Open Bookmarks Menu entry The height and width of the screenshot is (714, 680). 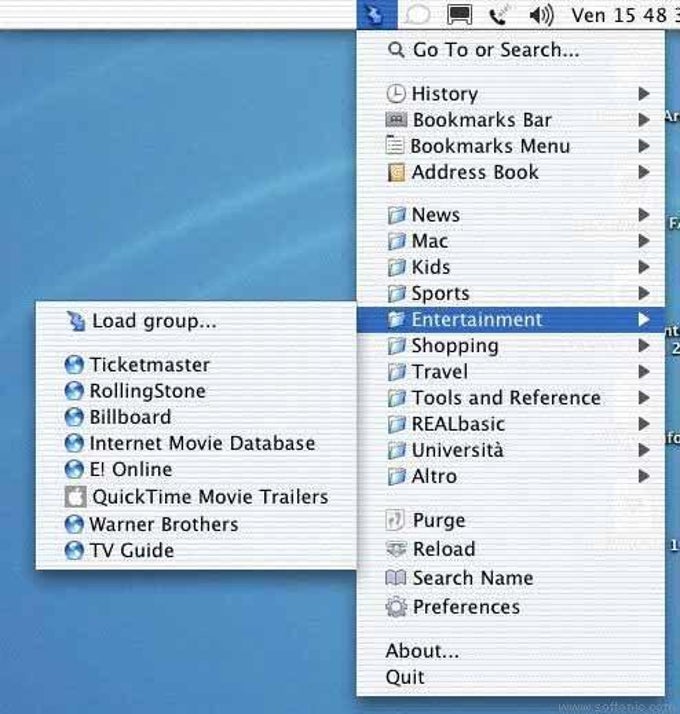(490, 146)
